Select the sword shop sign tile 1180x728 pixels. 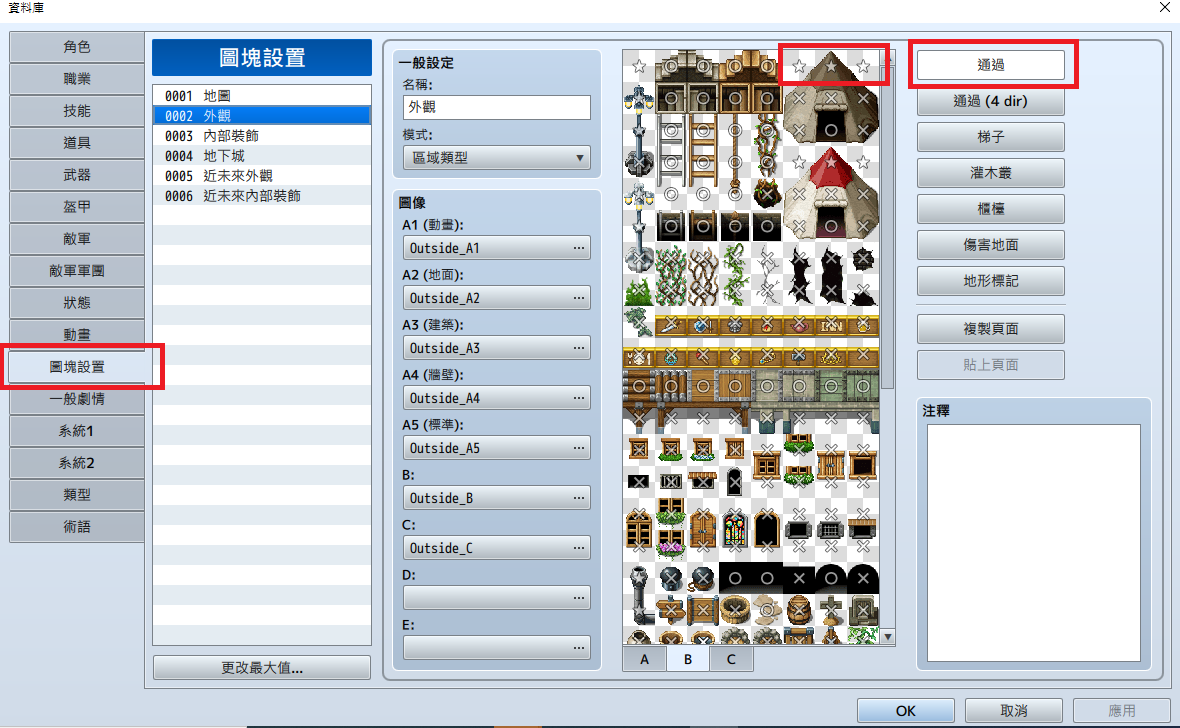click(671, 324)
